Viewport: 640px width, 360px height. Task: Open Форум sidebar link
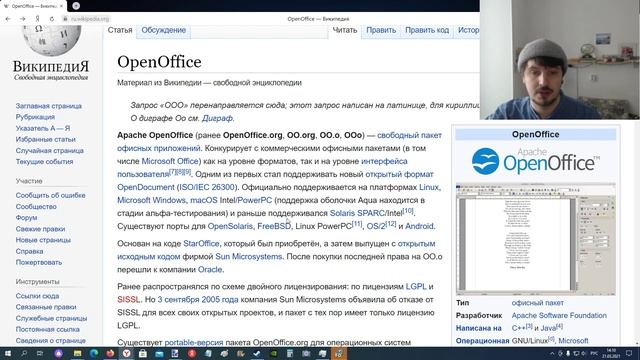click(x=26, y=218)
